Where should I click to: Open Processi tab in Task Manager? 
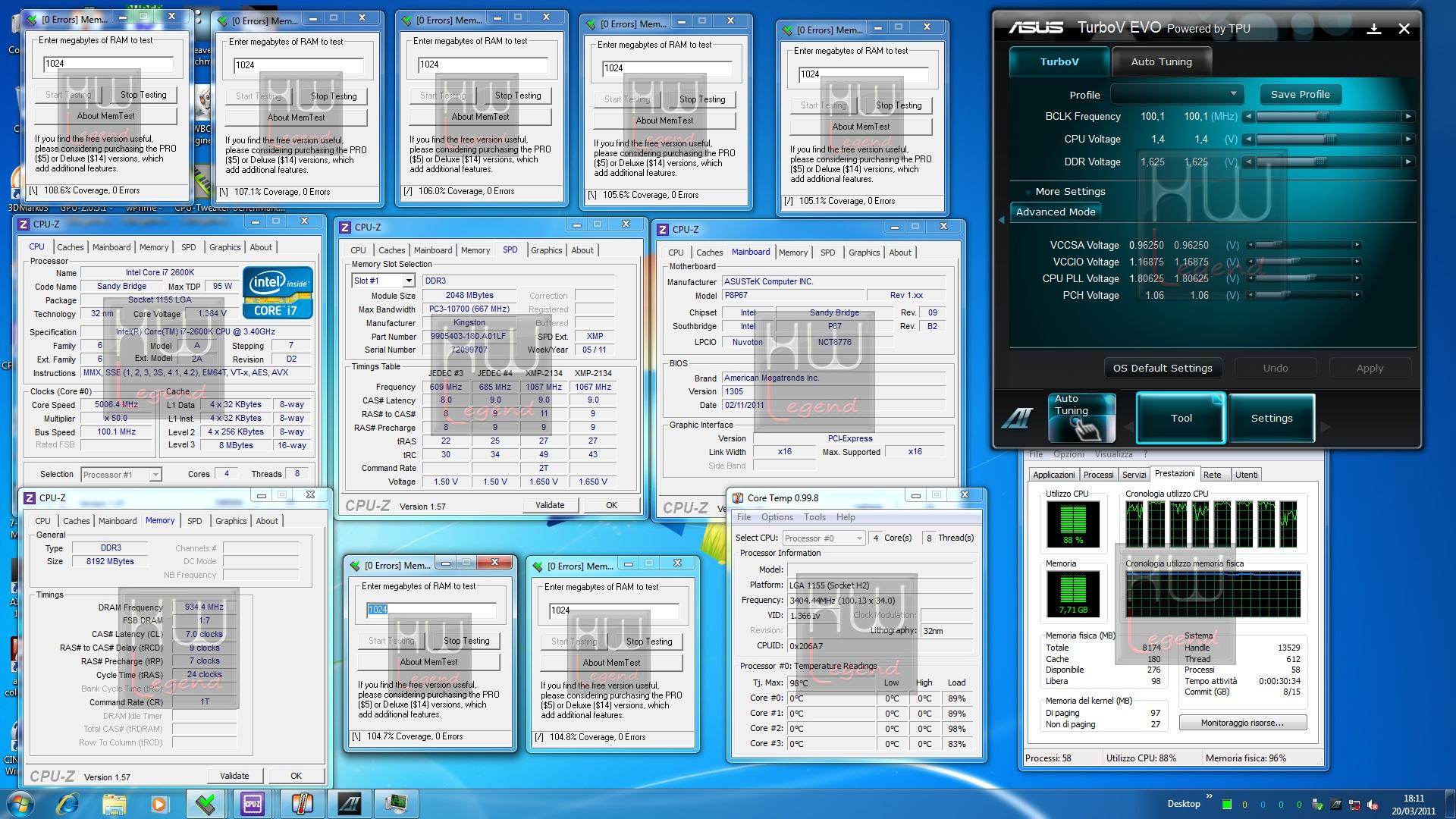click(x=1098, y=475)
